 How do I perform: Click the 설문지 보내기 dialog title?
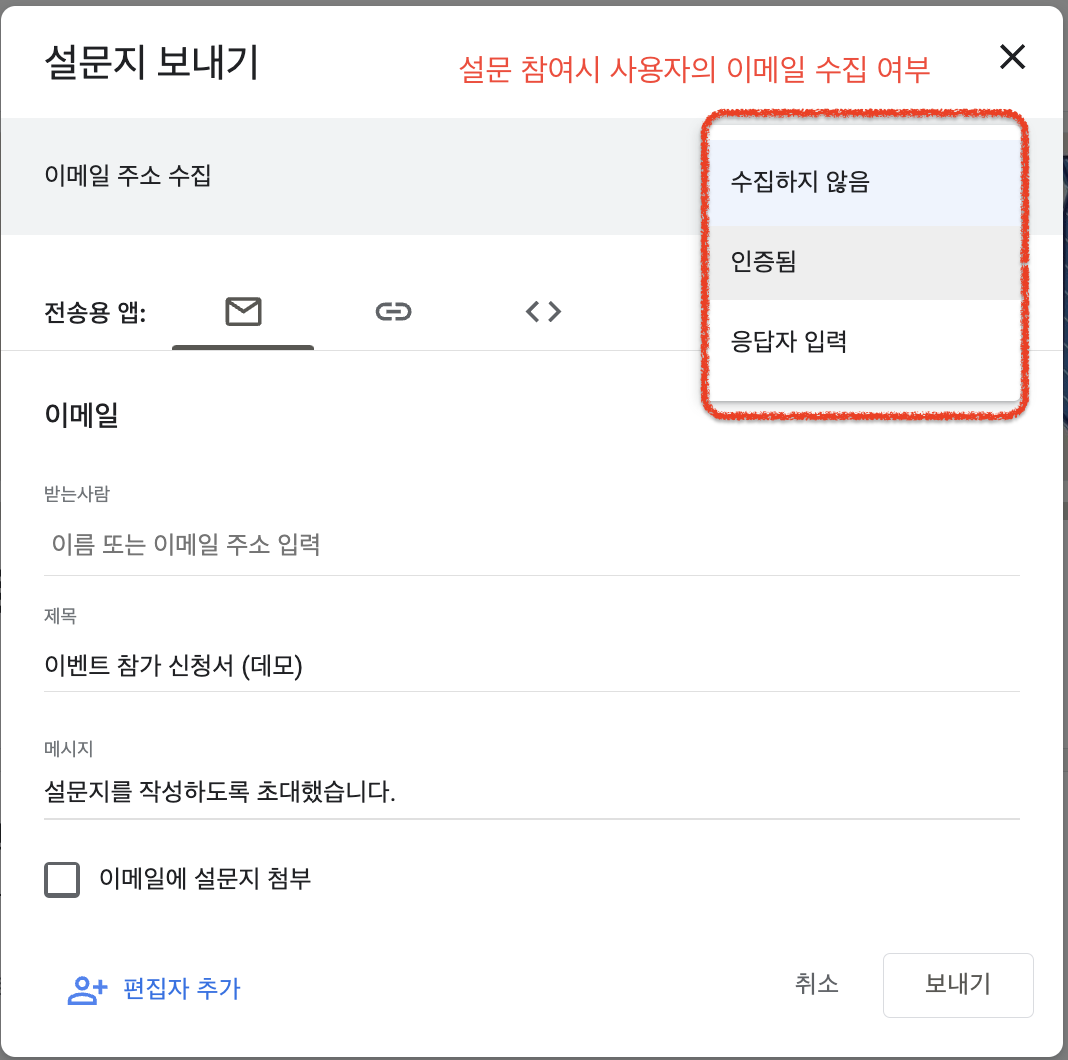pos(151,63)
